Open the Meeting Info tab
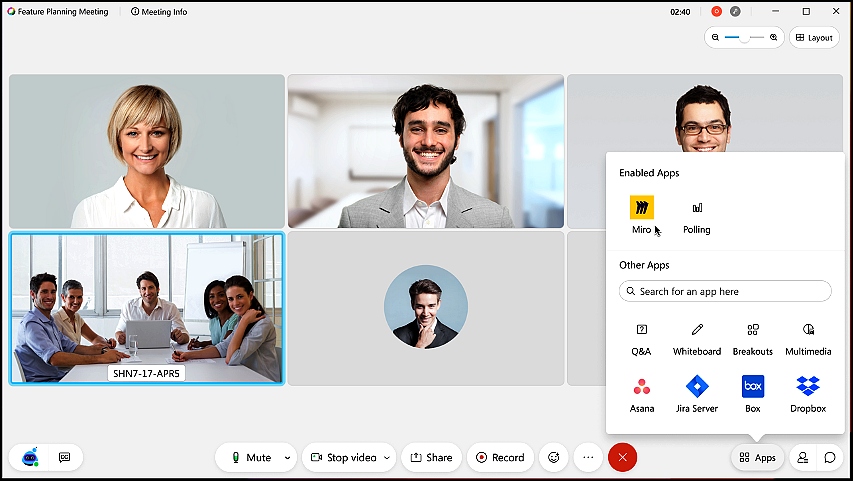 159,11
